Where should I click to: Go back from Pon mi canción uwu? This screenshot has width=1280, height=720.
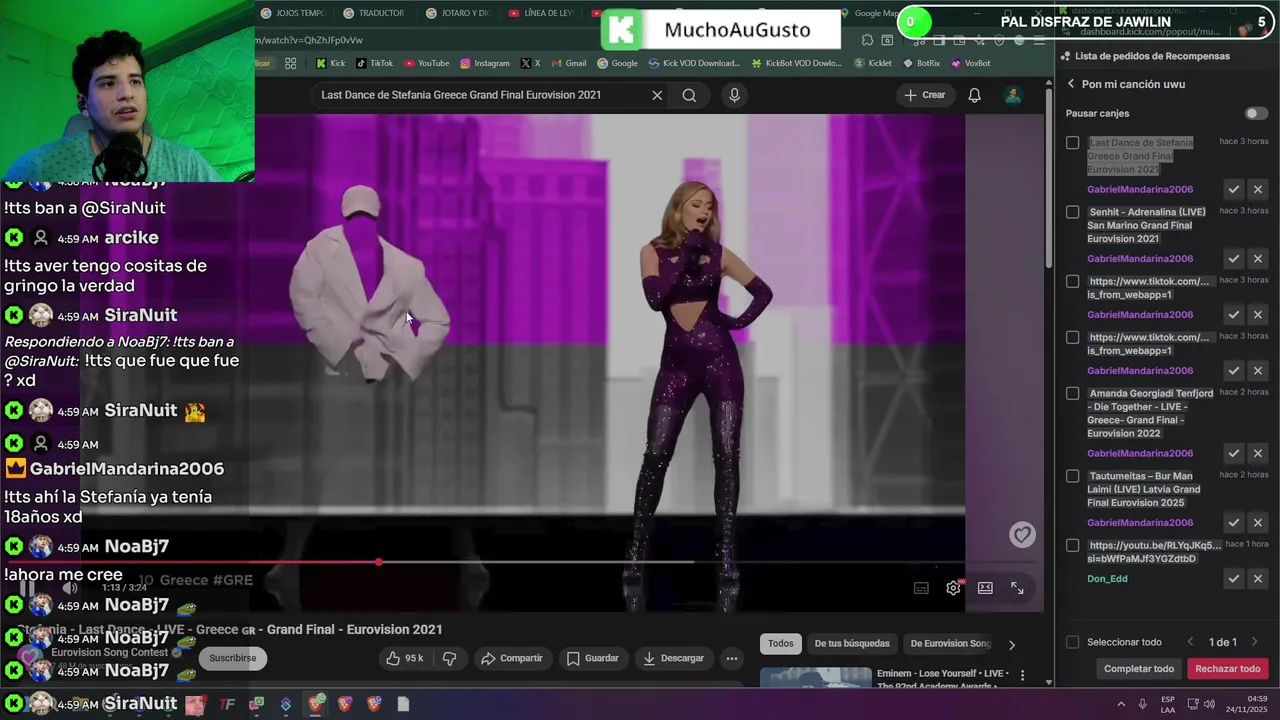[x=1071, y=84]
